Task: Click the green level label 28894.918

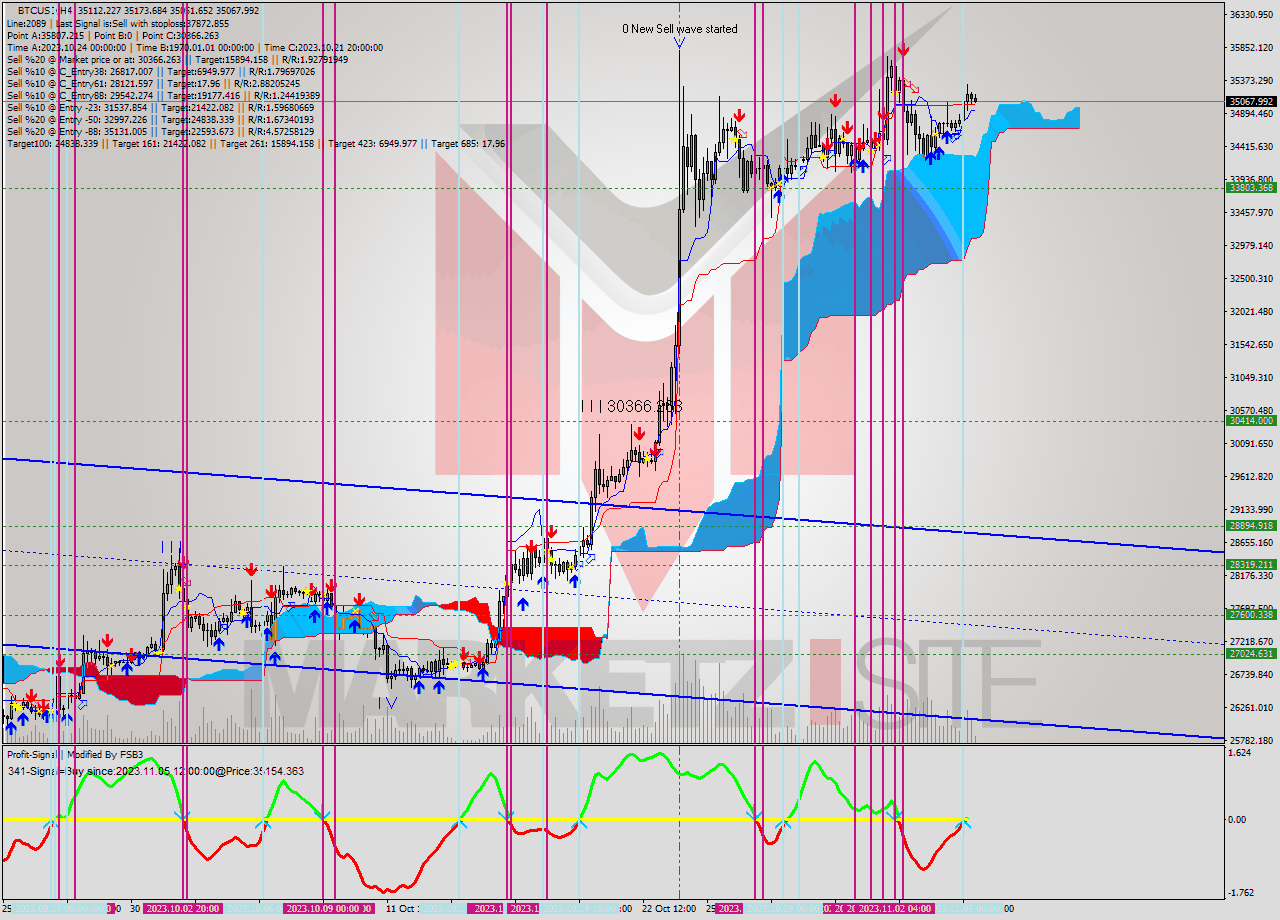Action: tap(1251, 525)
